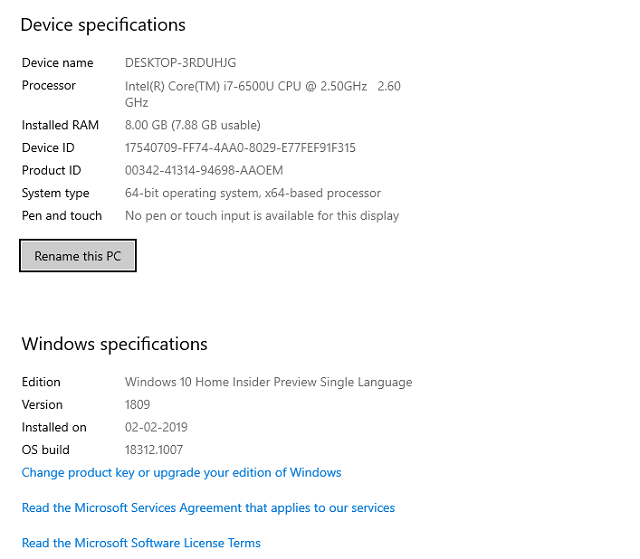Screen dimensions: 640x559
Task: Click the OS build label
Action: [46, 450]
